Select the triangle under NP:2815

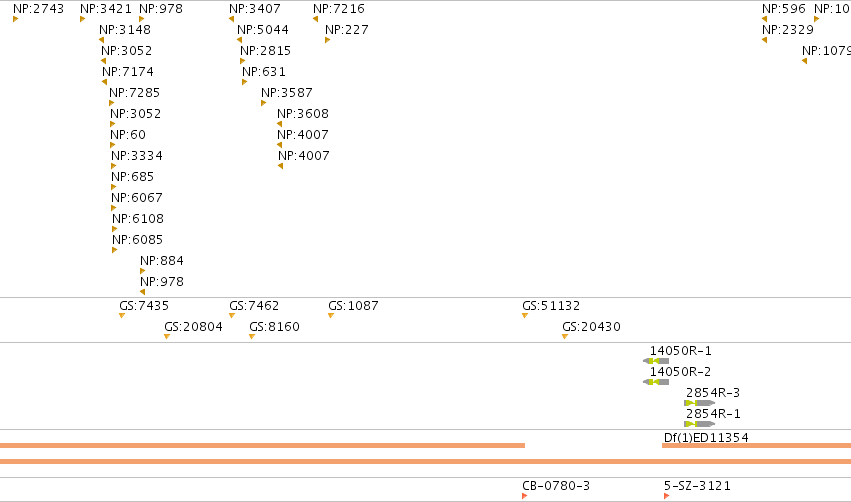243,61
